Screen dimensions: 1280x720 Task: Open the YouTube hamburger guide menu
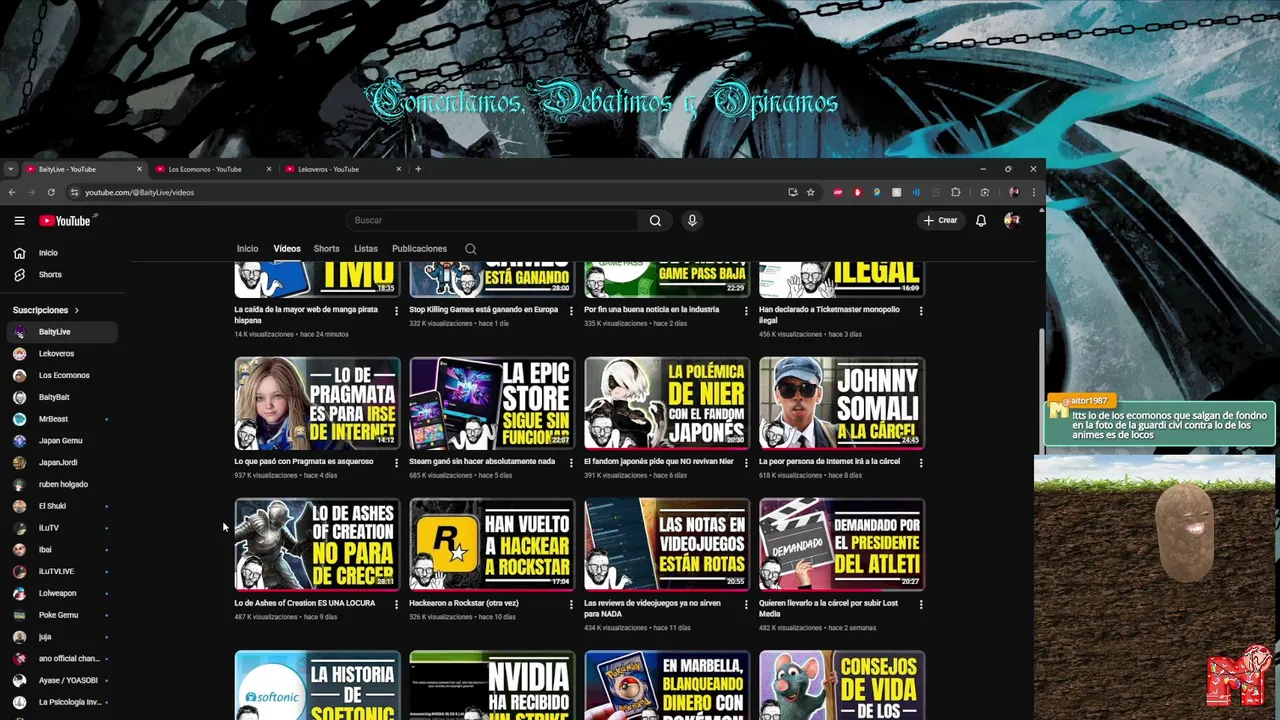point(19,221)
